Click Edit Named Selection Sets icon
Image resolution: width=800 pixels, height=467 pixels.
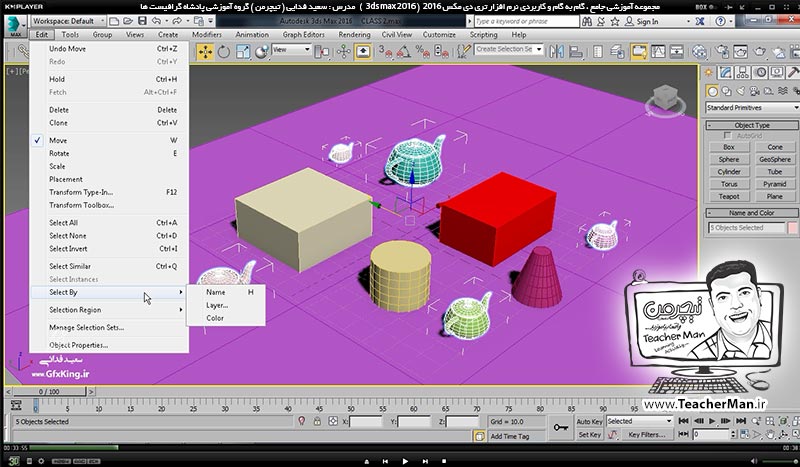[463, 52]
